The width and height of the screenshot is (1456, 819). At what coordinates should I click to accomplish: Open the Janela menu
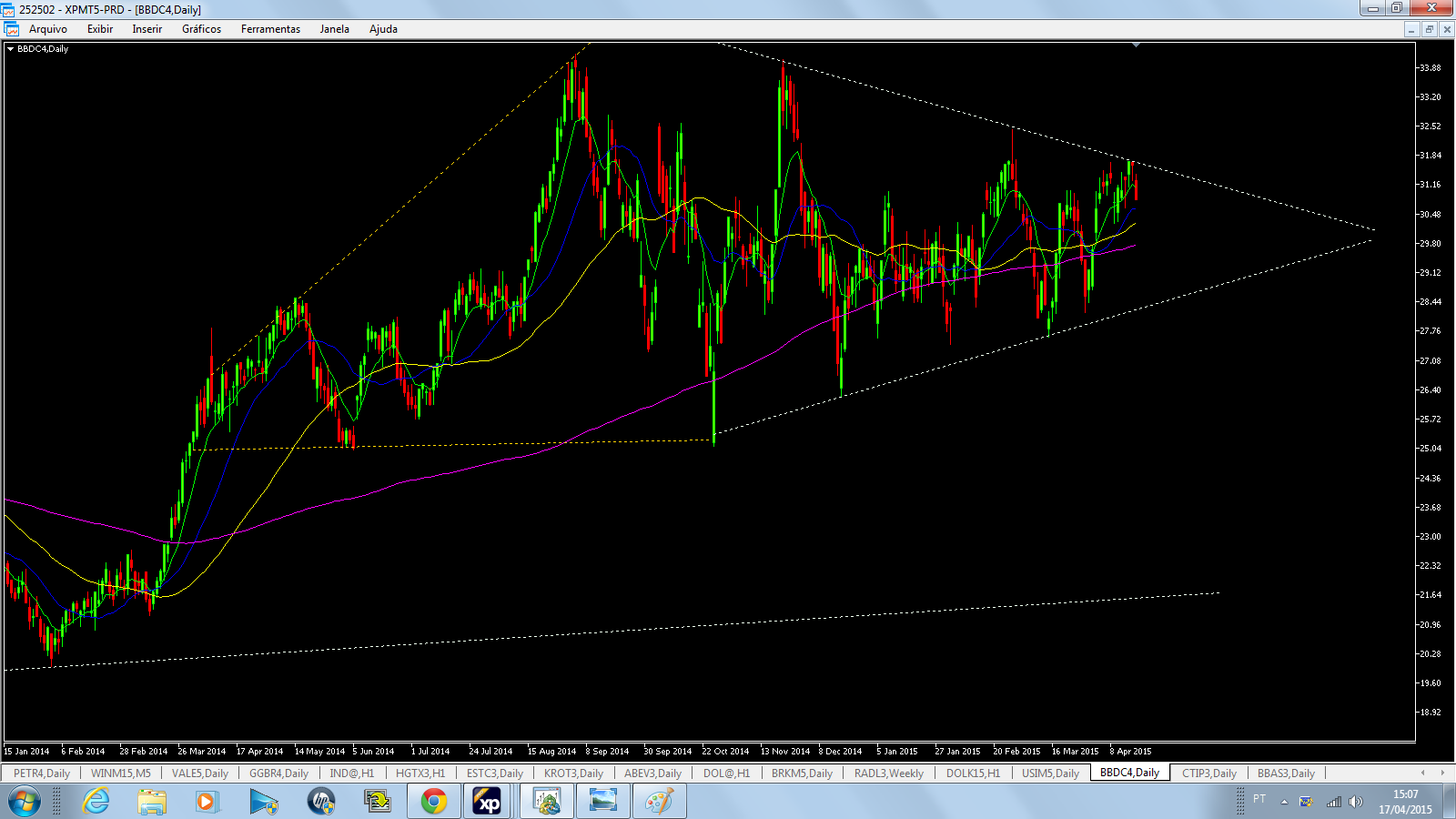(334, 29)
